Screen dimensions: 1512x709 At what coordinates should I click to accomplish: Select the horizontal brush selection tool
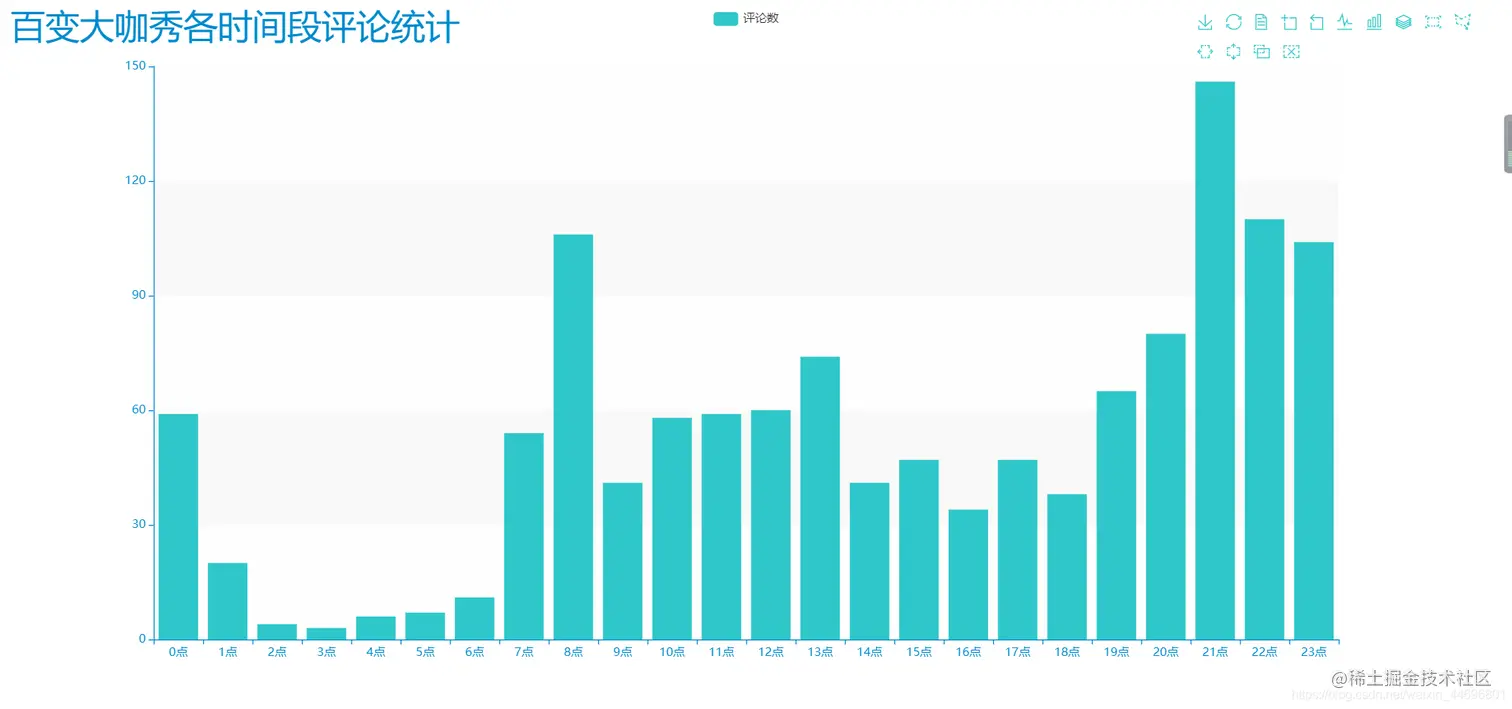pyautogui.click(x=1205, y=51)
